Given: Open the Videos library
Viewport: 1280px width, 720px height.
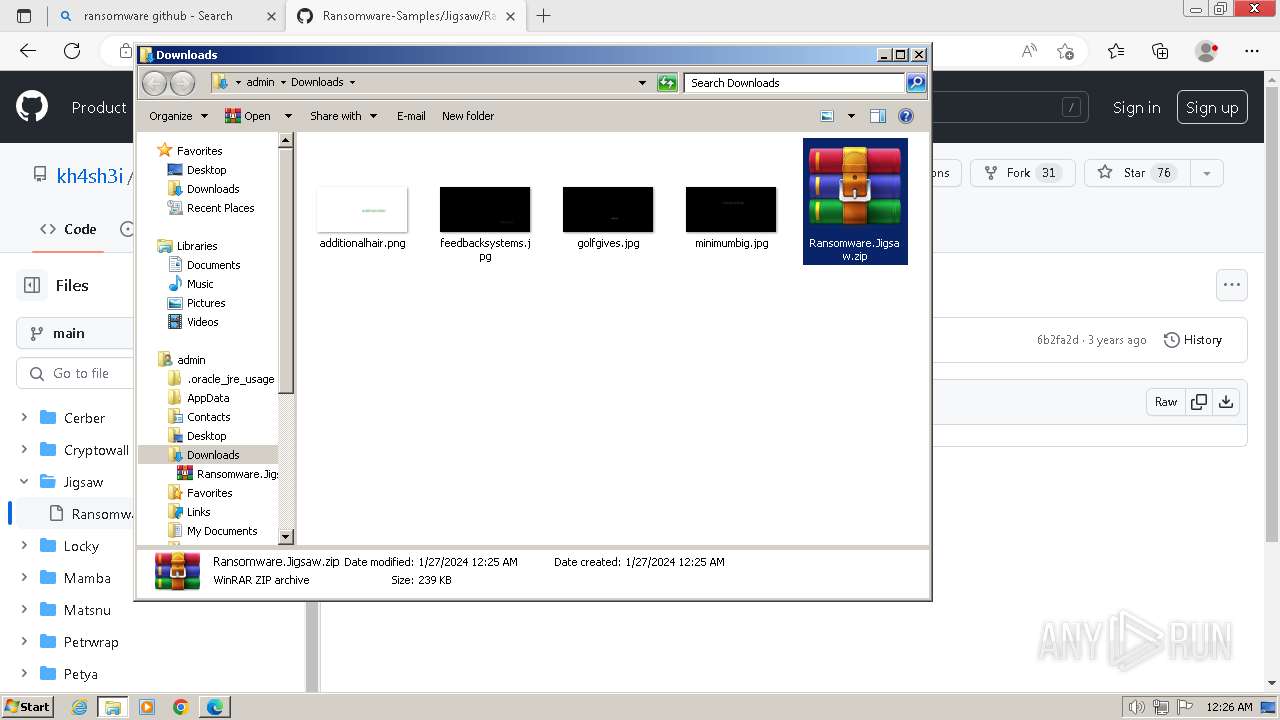Looking at the screenshot, I should 202,322.
